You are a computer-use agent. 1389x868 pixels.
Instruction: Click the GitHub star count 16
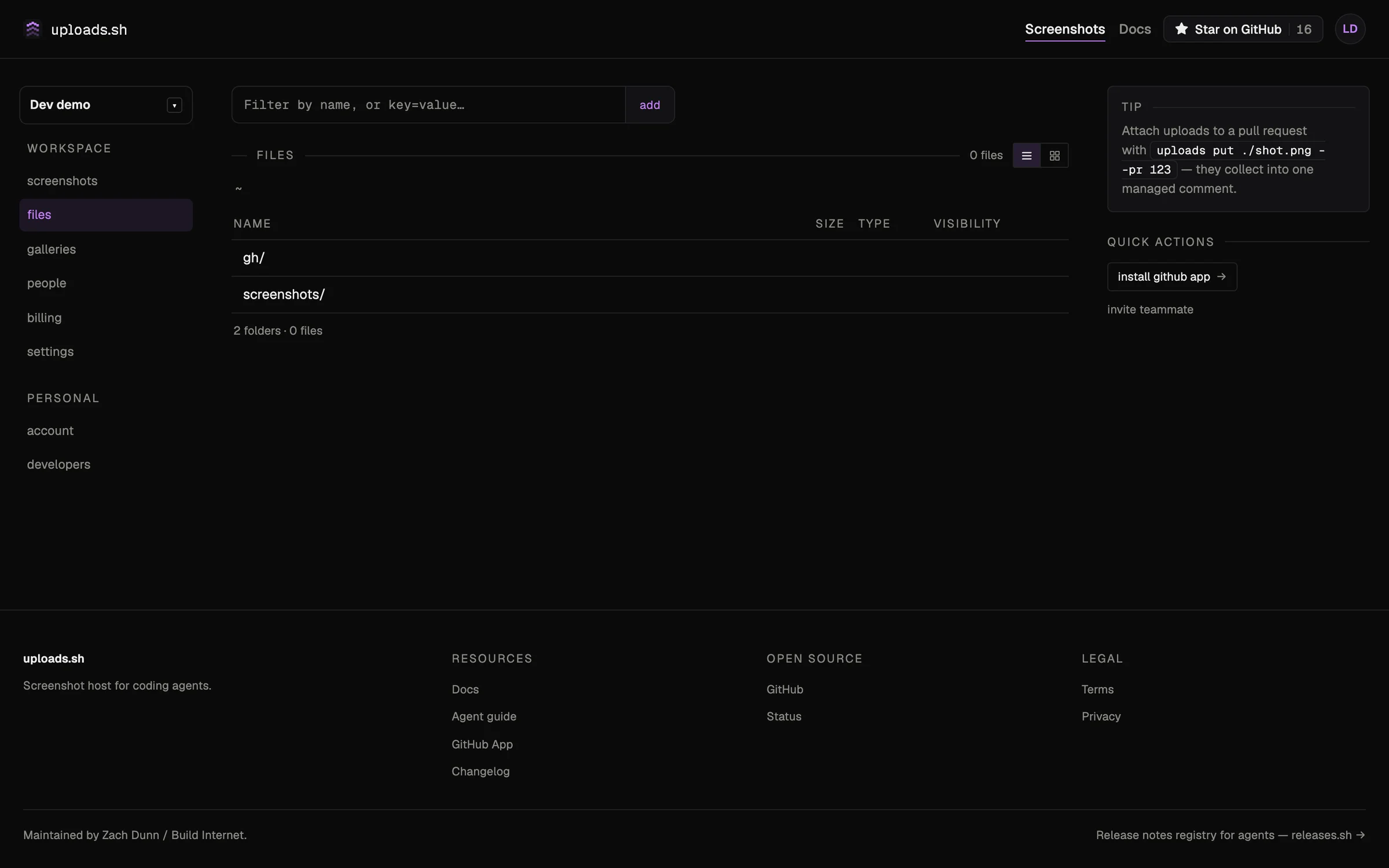coord(1304,30)
